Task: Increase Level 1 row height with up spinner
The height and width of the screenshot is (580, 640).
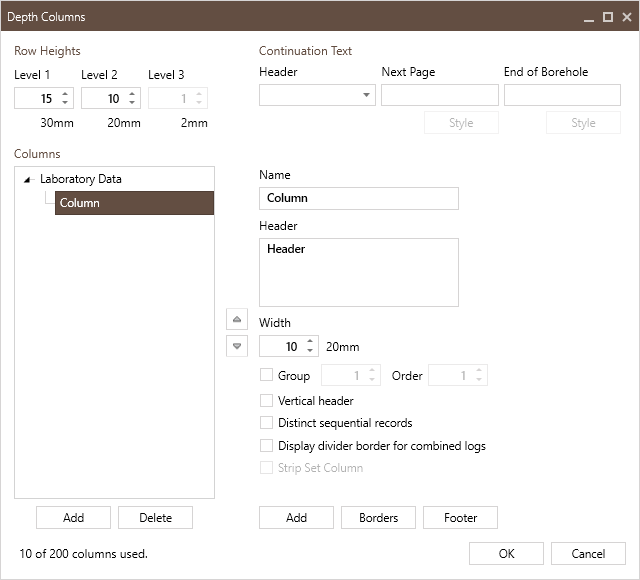Action: pos(65,94)
